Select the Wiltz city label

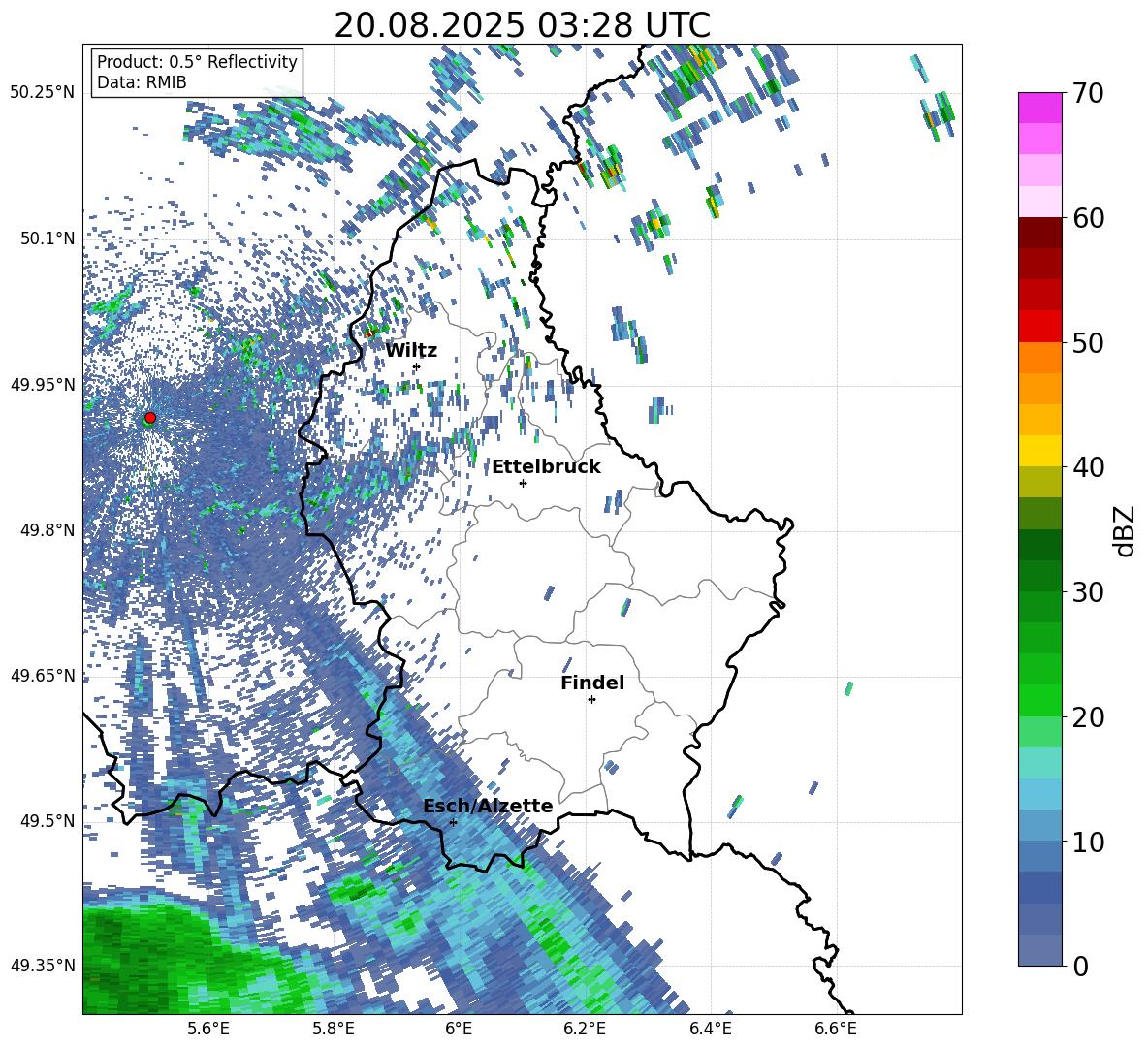[411, 351]
